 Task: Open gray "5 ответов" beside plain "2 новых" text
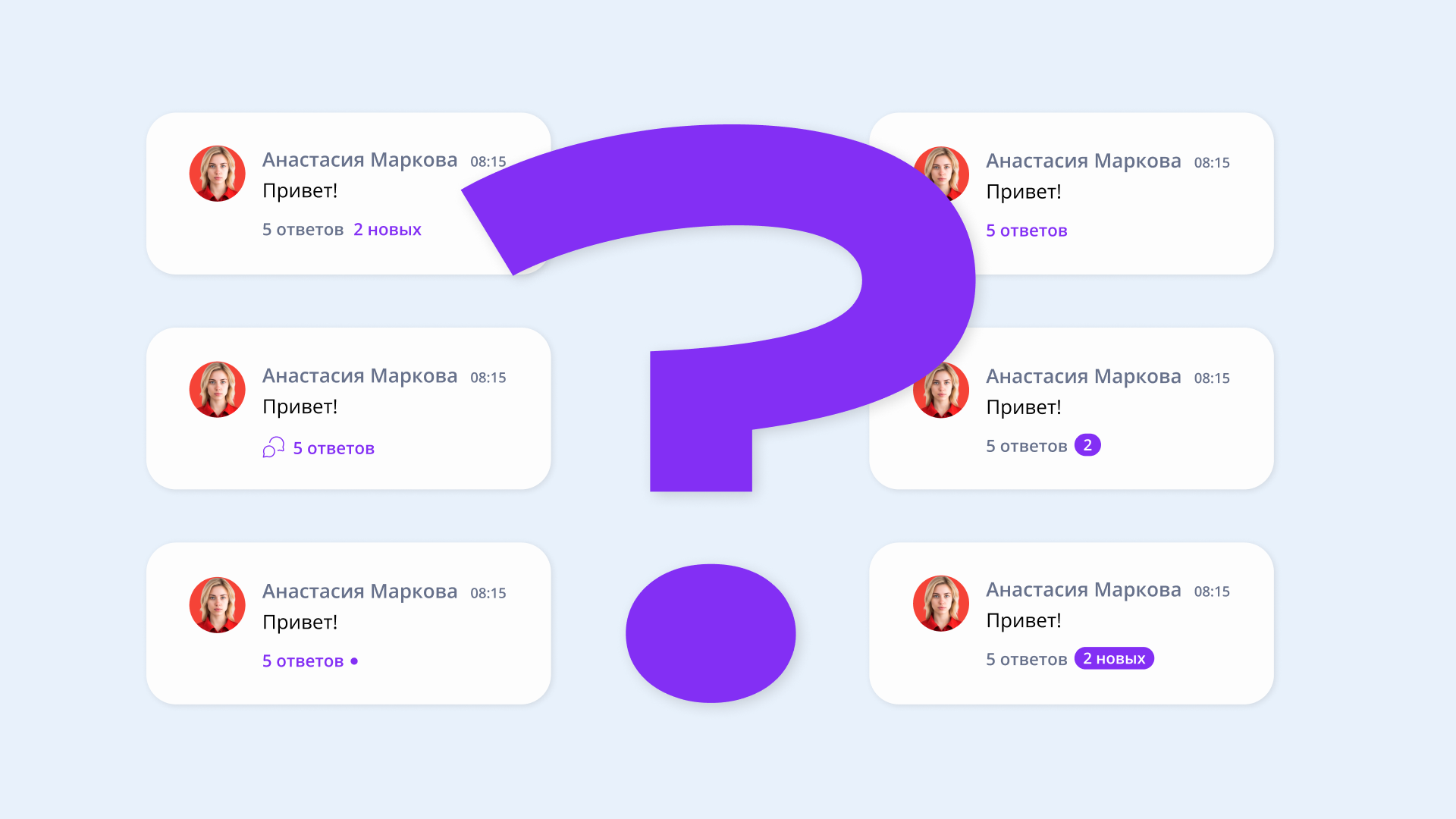coord(303,230)
